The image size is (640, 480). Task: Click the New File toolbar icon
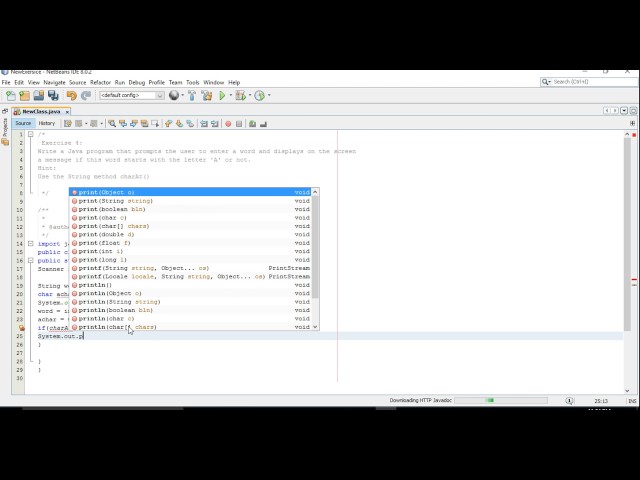(11, 96)
